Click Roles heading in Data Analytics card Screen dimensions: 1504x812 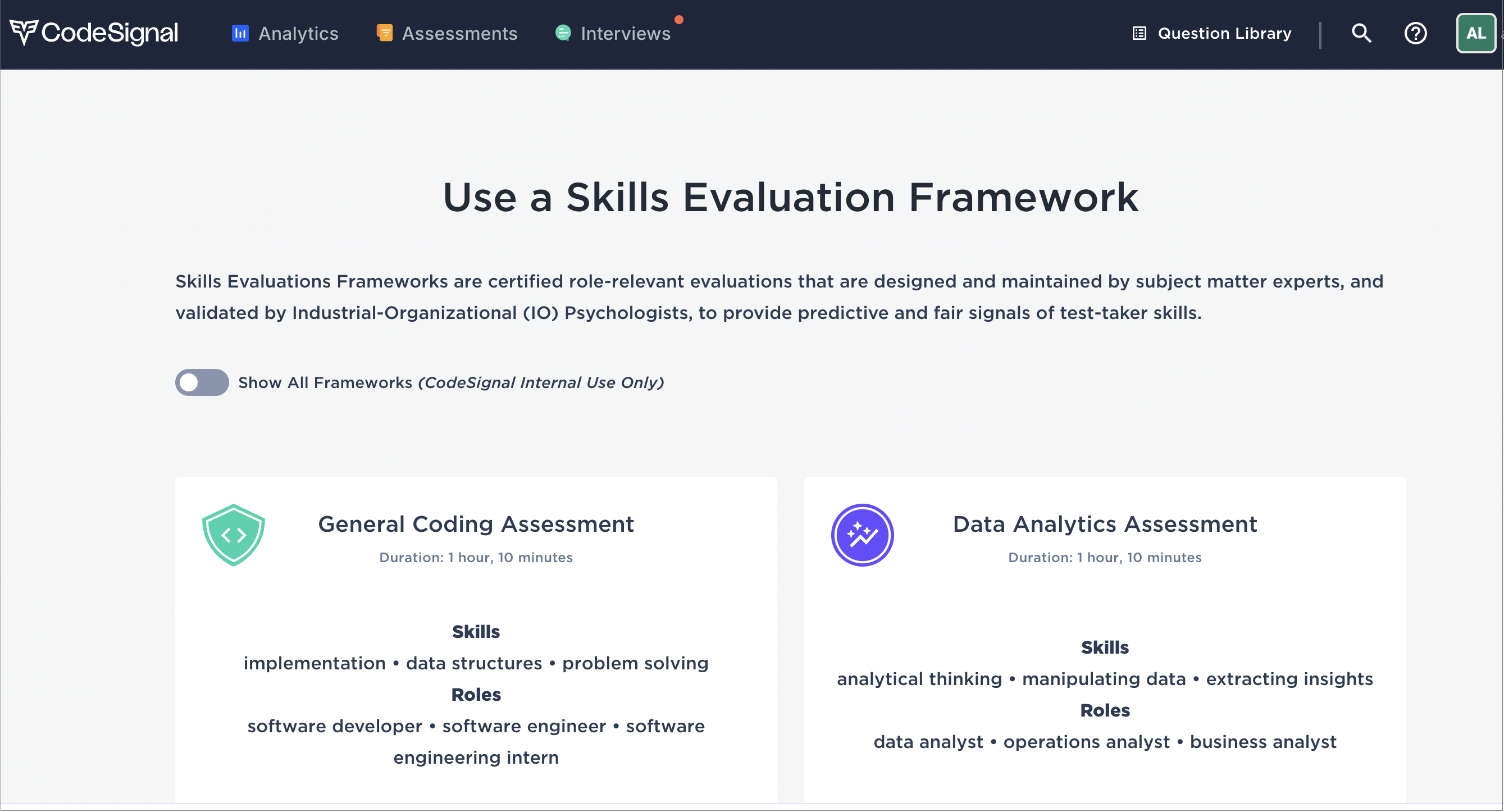click(x=1105, y=711)
